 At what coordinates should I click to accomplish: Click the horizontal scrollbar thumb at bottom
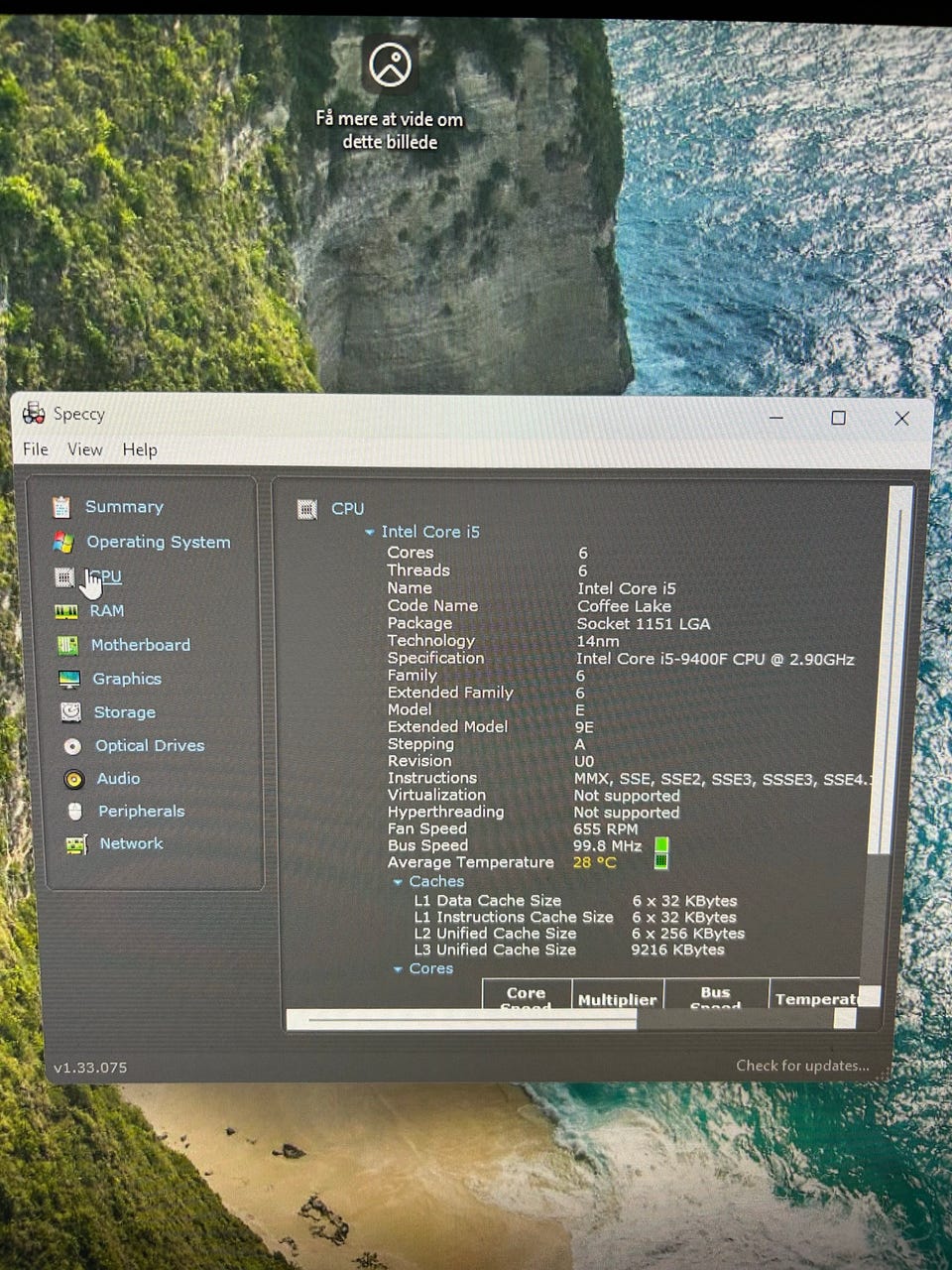click(462, 1019)
